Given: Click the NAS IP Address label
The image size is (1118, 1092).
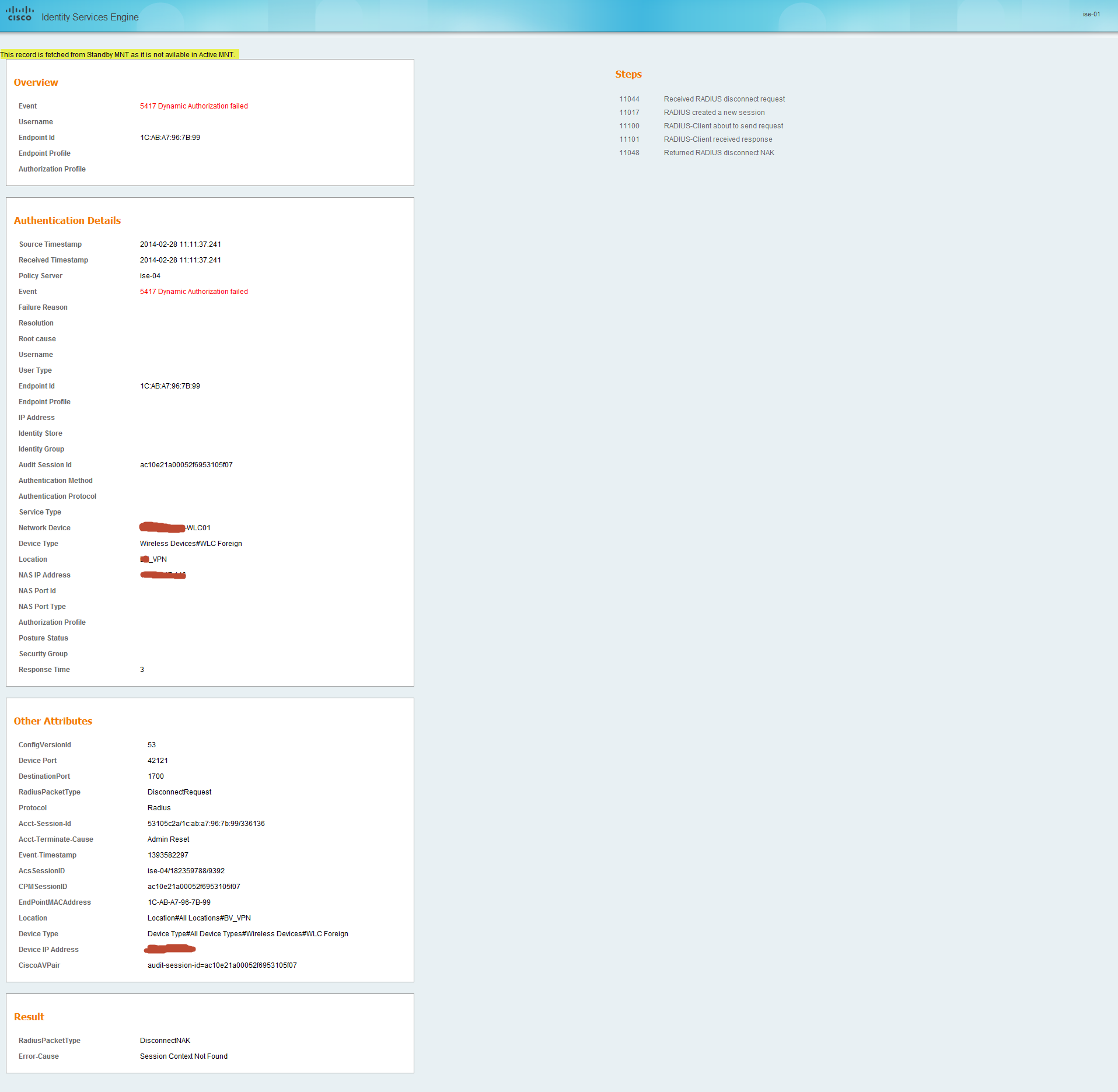Looking at the screenshot, I should coord(44,575).
